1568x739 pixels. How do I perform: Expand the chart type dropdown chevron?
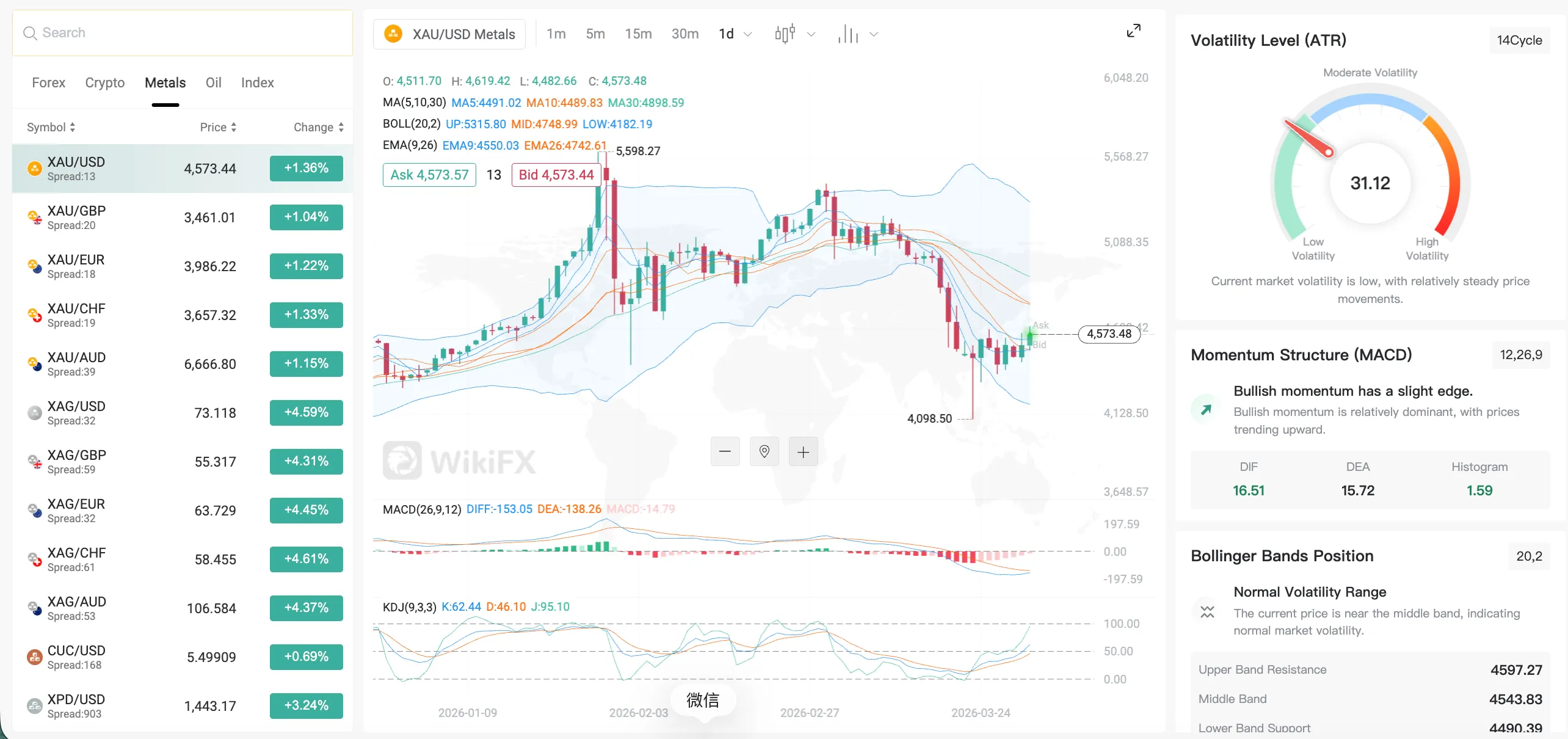[811, 35]
